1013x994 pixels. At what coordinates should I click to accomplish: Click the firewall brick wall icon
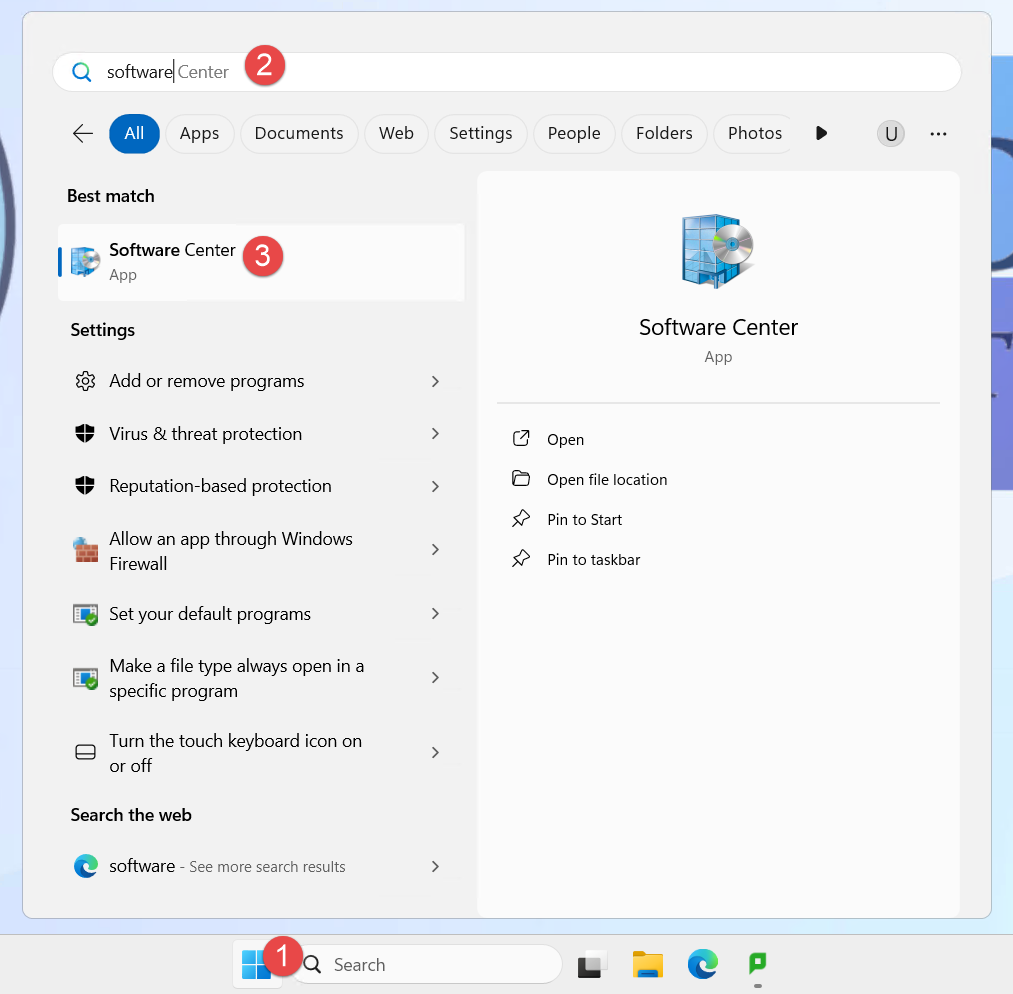point(85,550)
